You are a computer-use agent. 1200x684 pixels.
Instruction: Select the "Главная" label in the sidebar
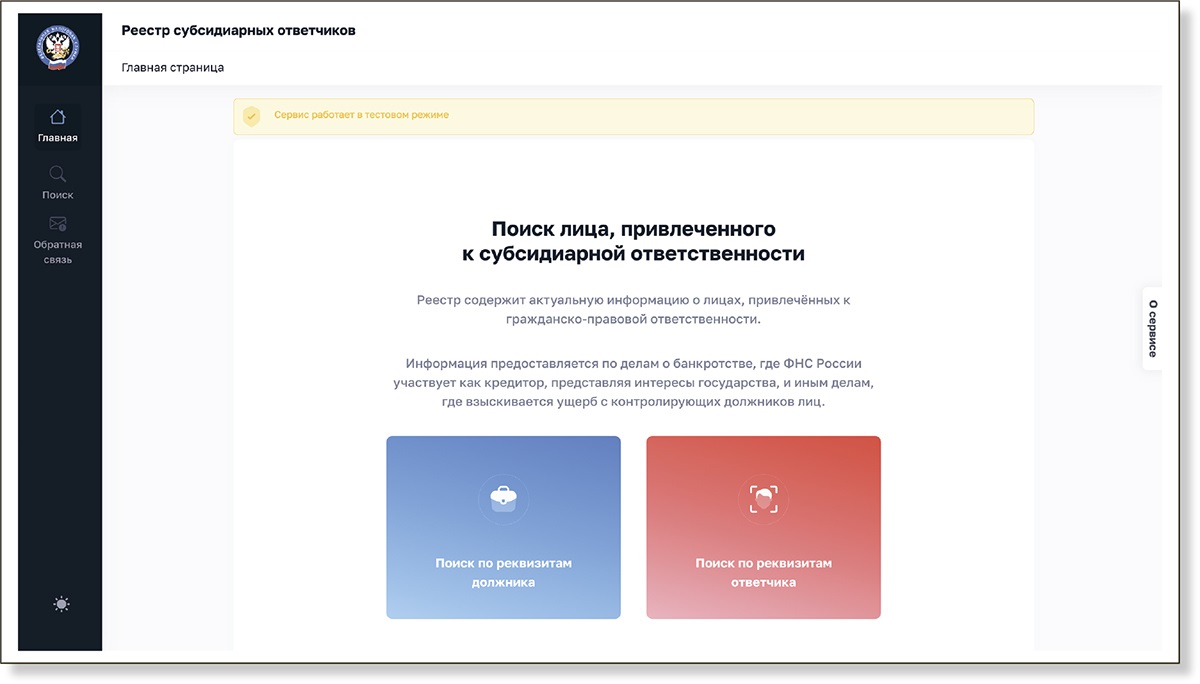coord(58,138)
